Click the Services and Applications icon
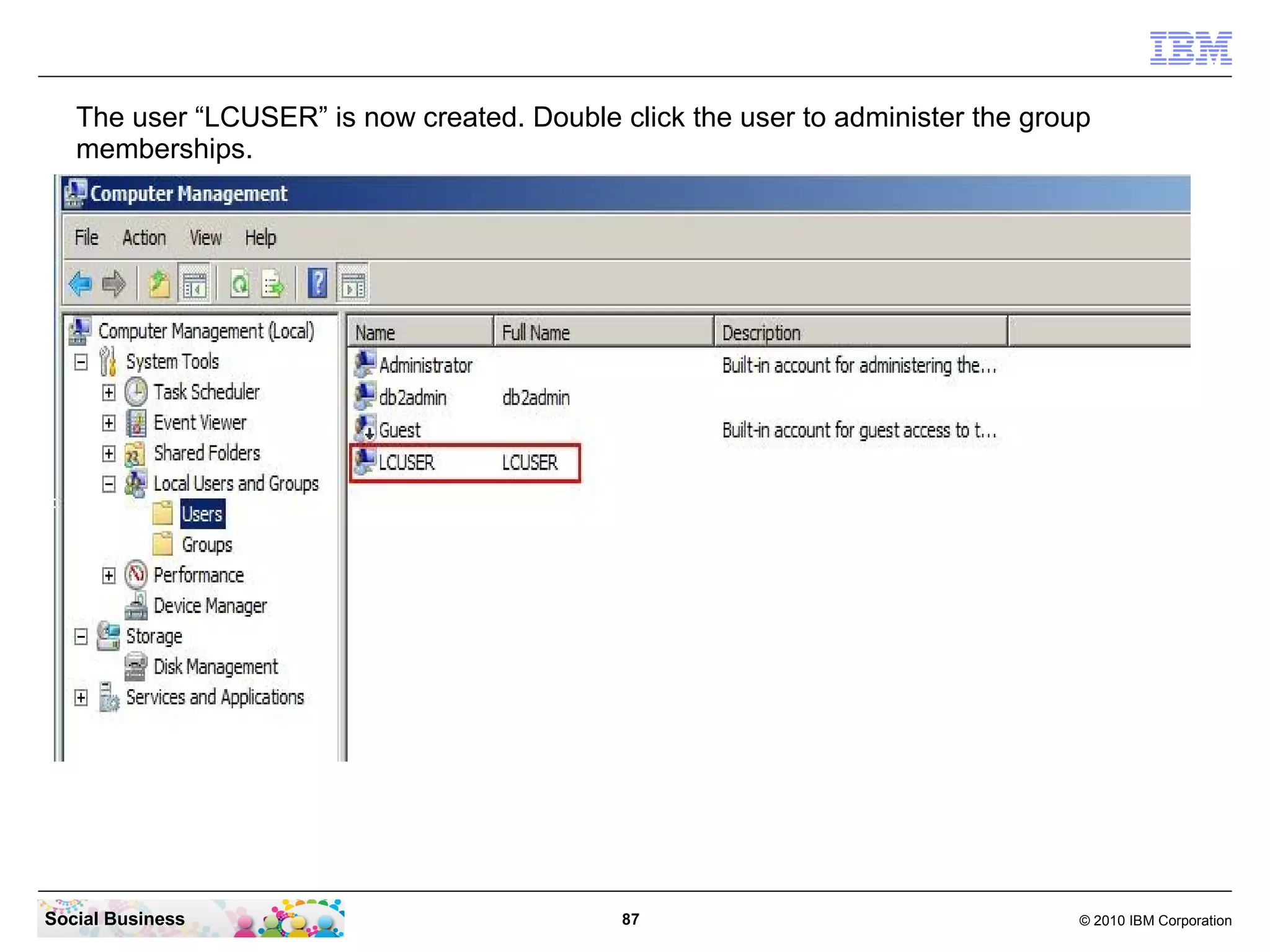The height and width of the screenshot is (952, 1270). 109,697
